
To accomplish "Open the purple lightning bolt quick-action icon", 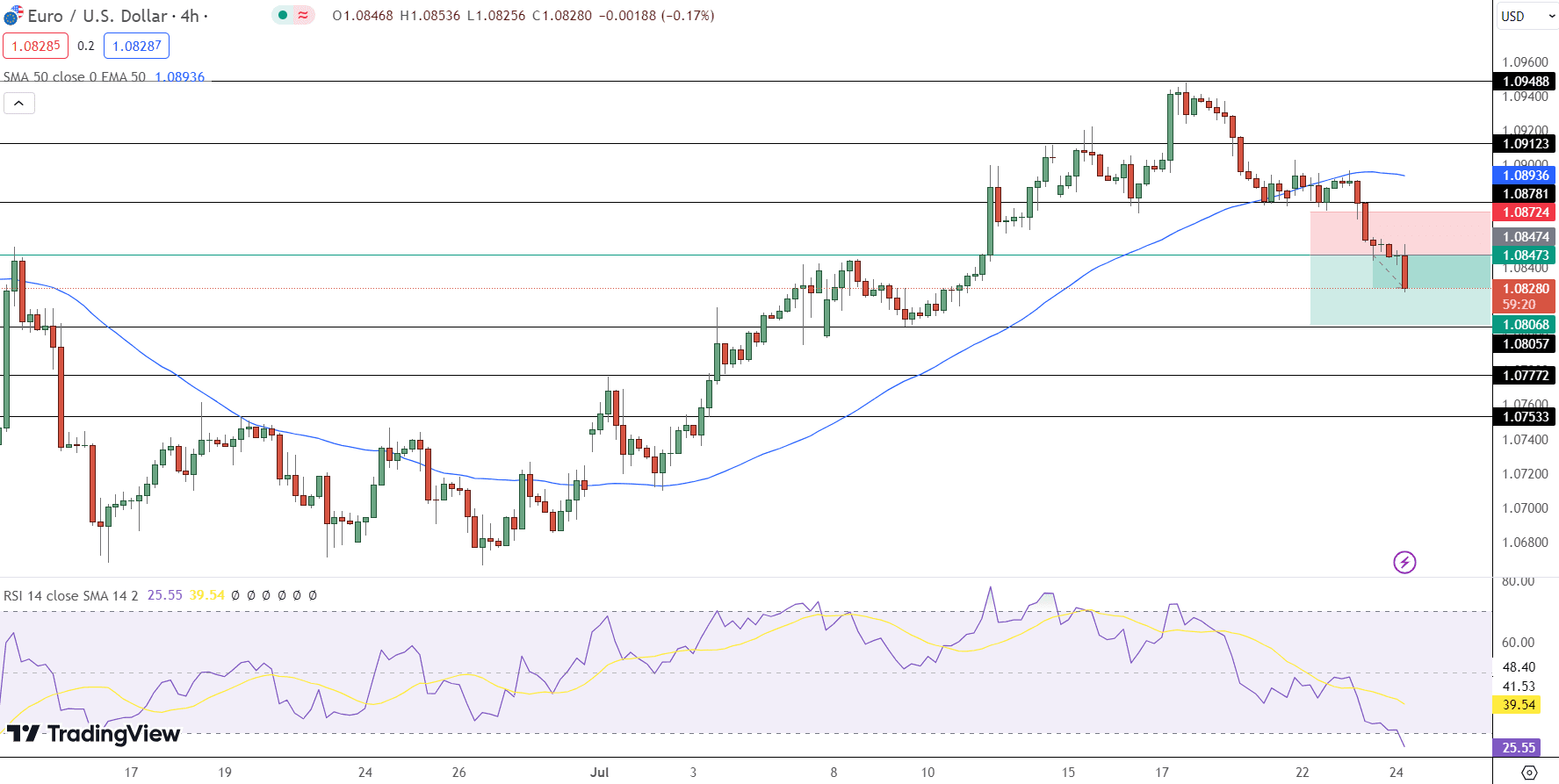I will click(1404, 562).
